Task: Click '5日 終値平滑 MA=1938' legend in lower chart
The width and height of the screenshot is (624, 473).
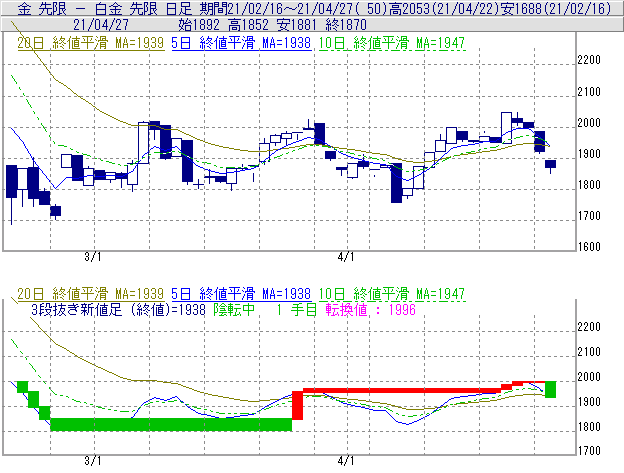Action: click(241, 294)
